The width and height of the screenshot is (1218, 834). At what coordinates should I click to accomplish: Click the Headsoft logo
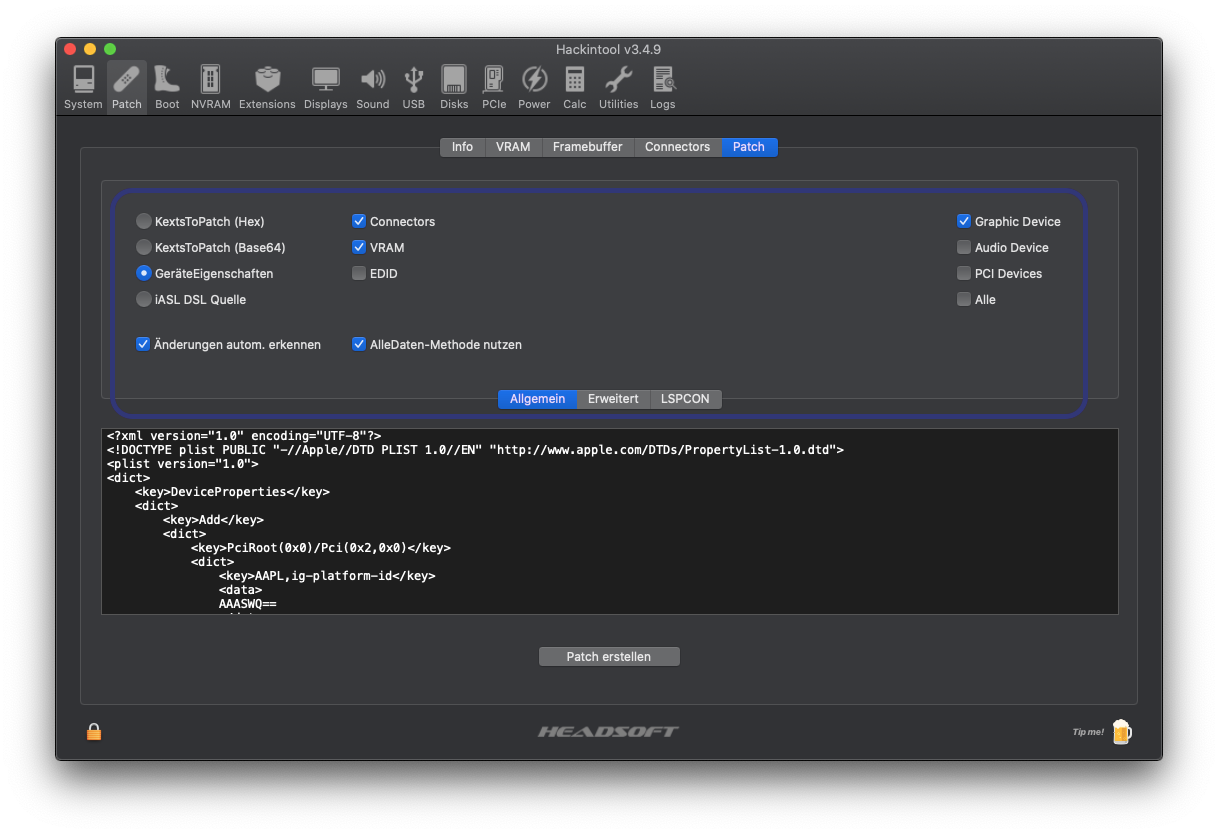[608, 732]
